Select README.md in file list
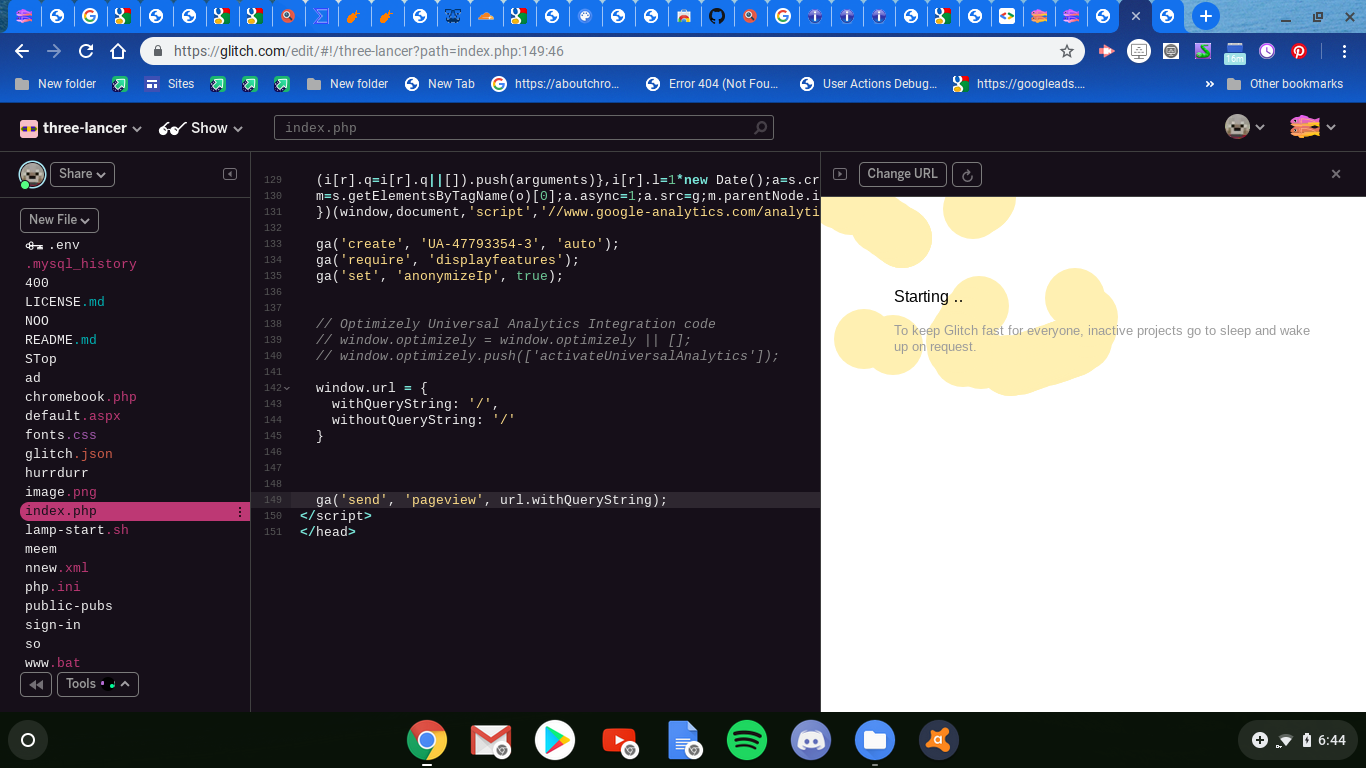1366x768 pixels. point(61,340)
